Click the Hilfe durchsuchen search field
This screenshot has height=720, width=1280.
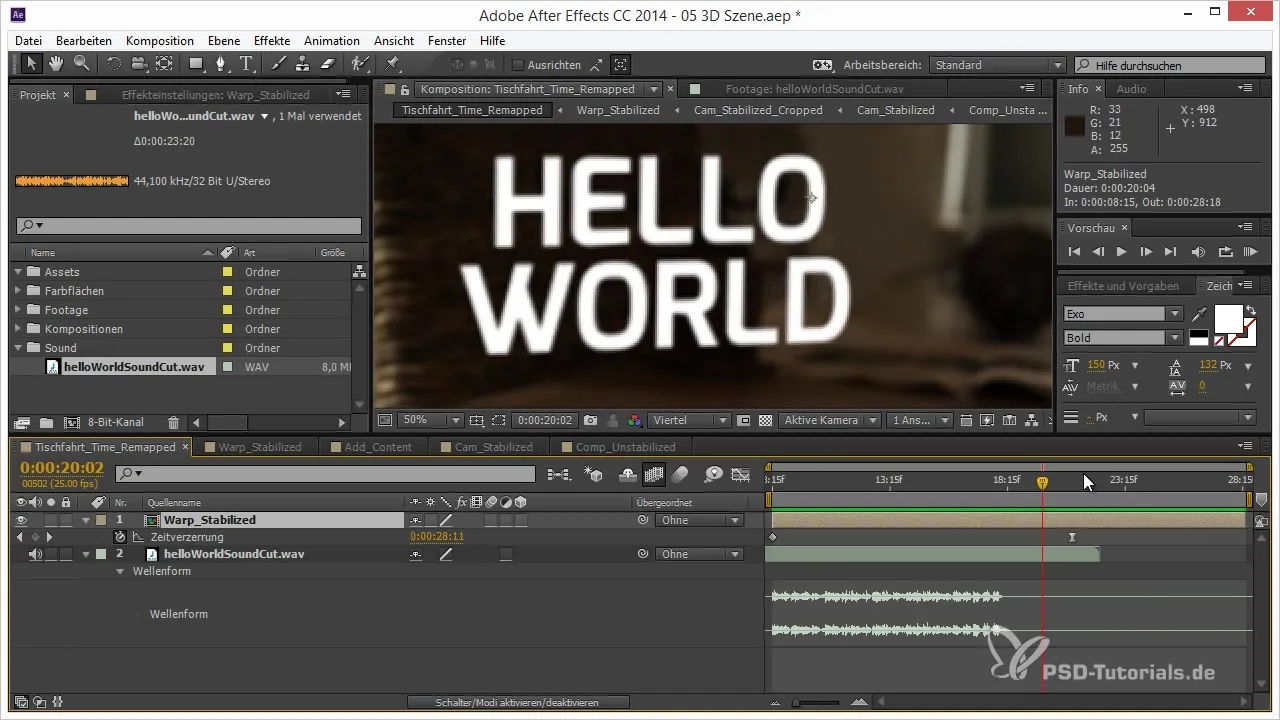click(1170, 65)
